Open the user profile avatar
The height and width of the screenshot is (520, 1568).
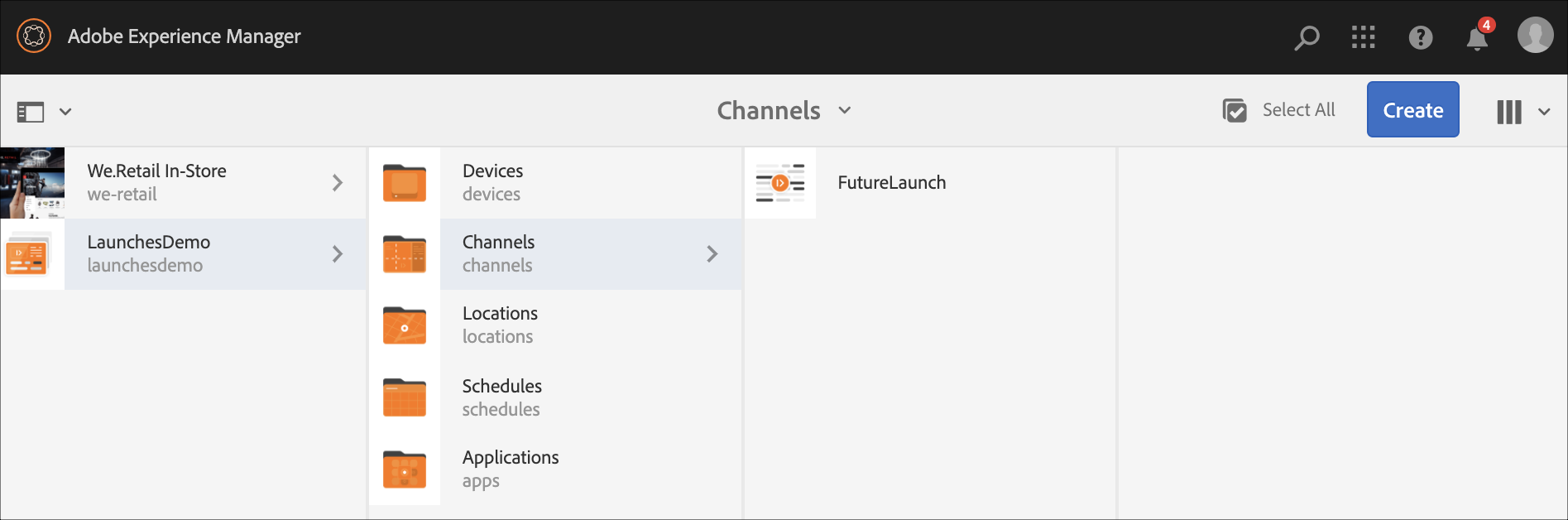pos(1535,36)
